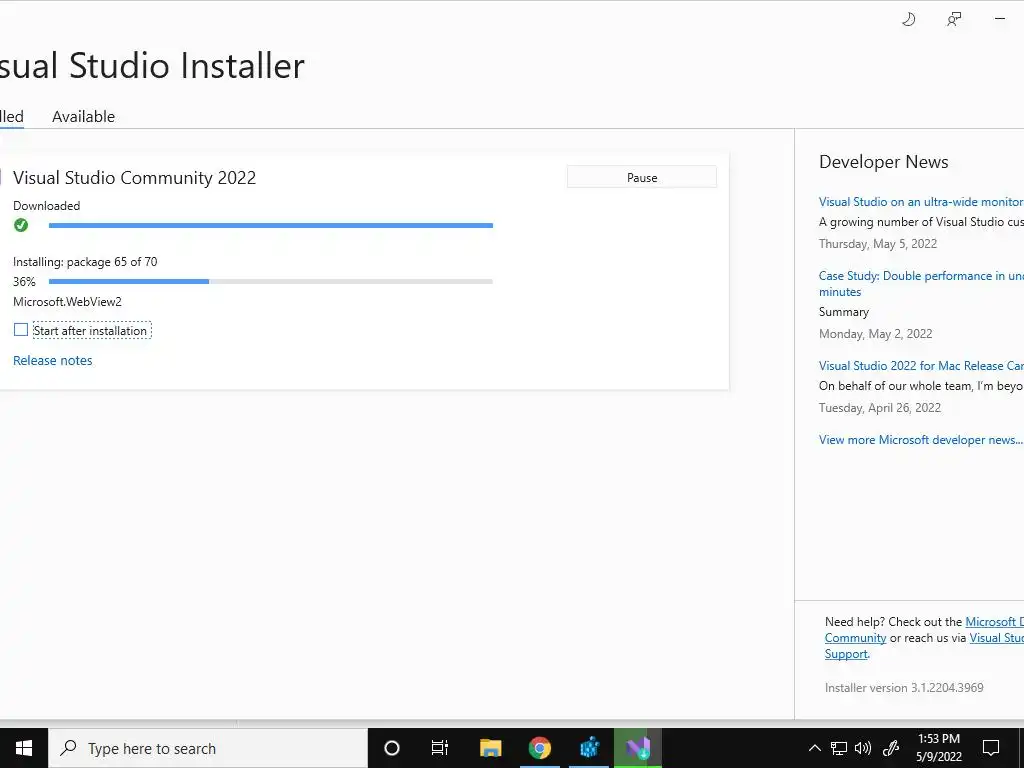1024x768 pixels.
Task: Toggle dark theme moon icon
Action: [x=908, y=20]
